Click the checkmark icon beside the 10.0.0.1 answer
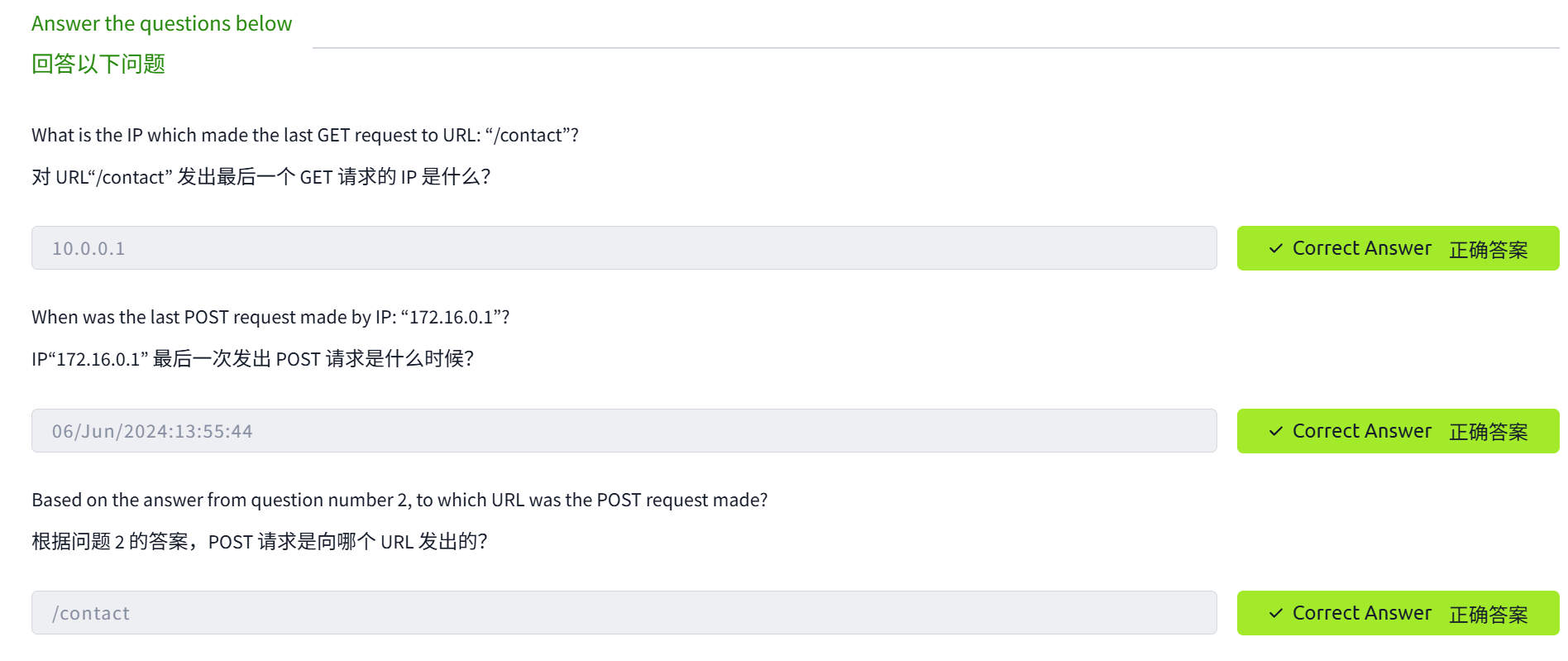Viewport: 1568px width, 661px height. pos(1275,248)
